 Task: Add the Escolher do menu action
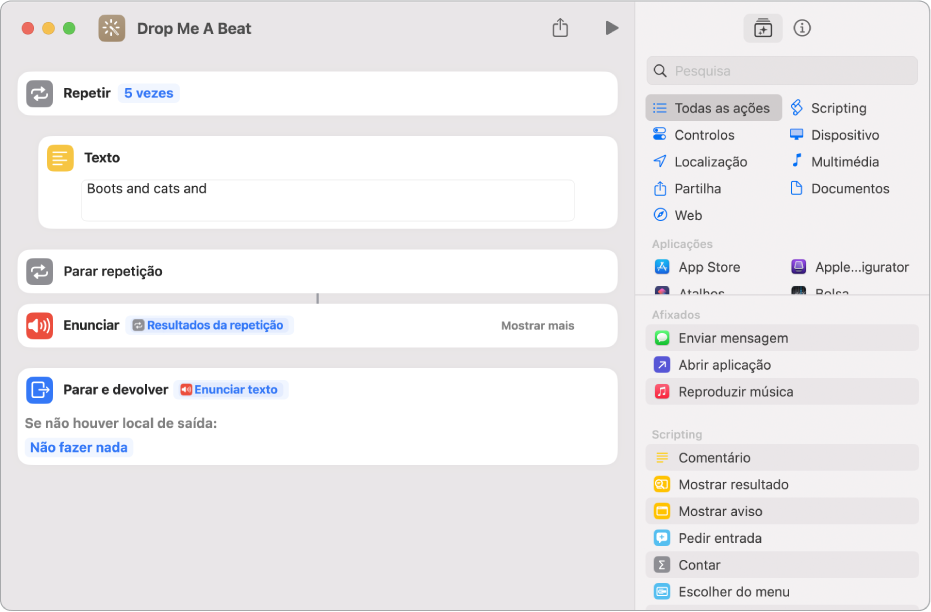782,591
